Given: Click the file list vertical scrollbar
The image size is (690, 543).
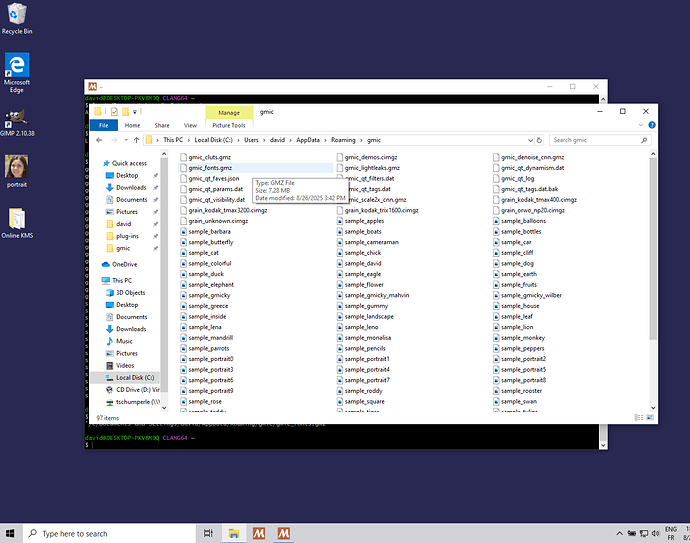Looking at the screenshot, I should pyautogui.click(x=653, y=250).
